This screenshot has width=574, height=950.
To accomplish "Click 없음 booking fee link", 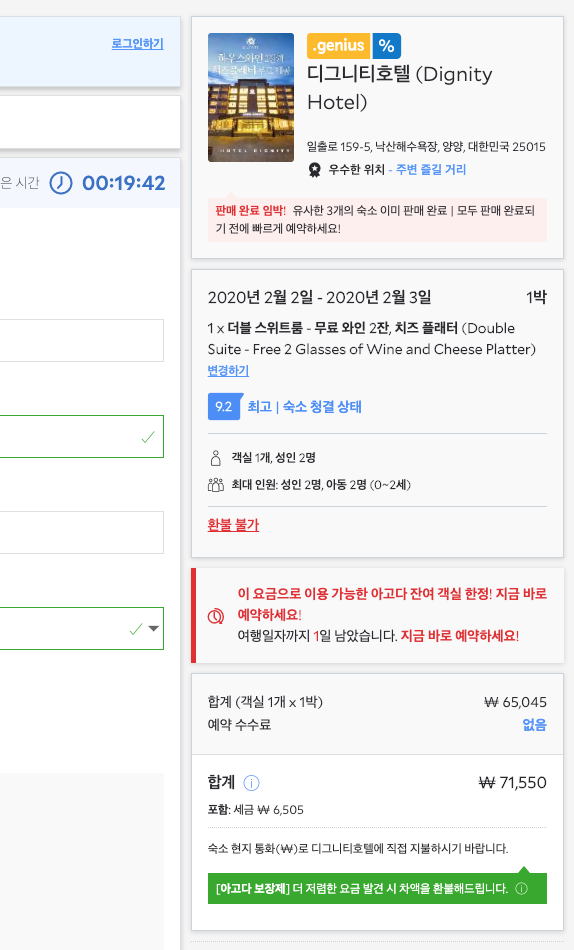I will pos(534,725).
